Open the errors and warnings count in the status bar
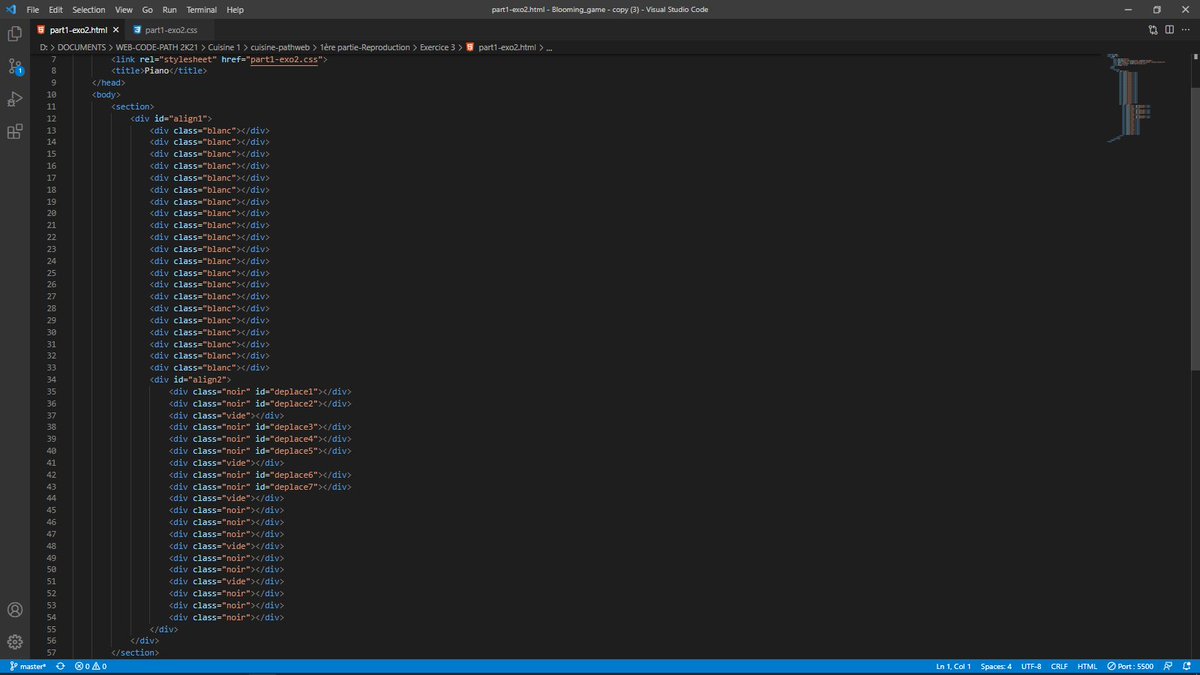The height and width of the screenshot is (675, 1200). point(91,666)
